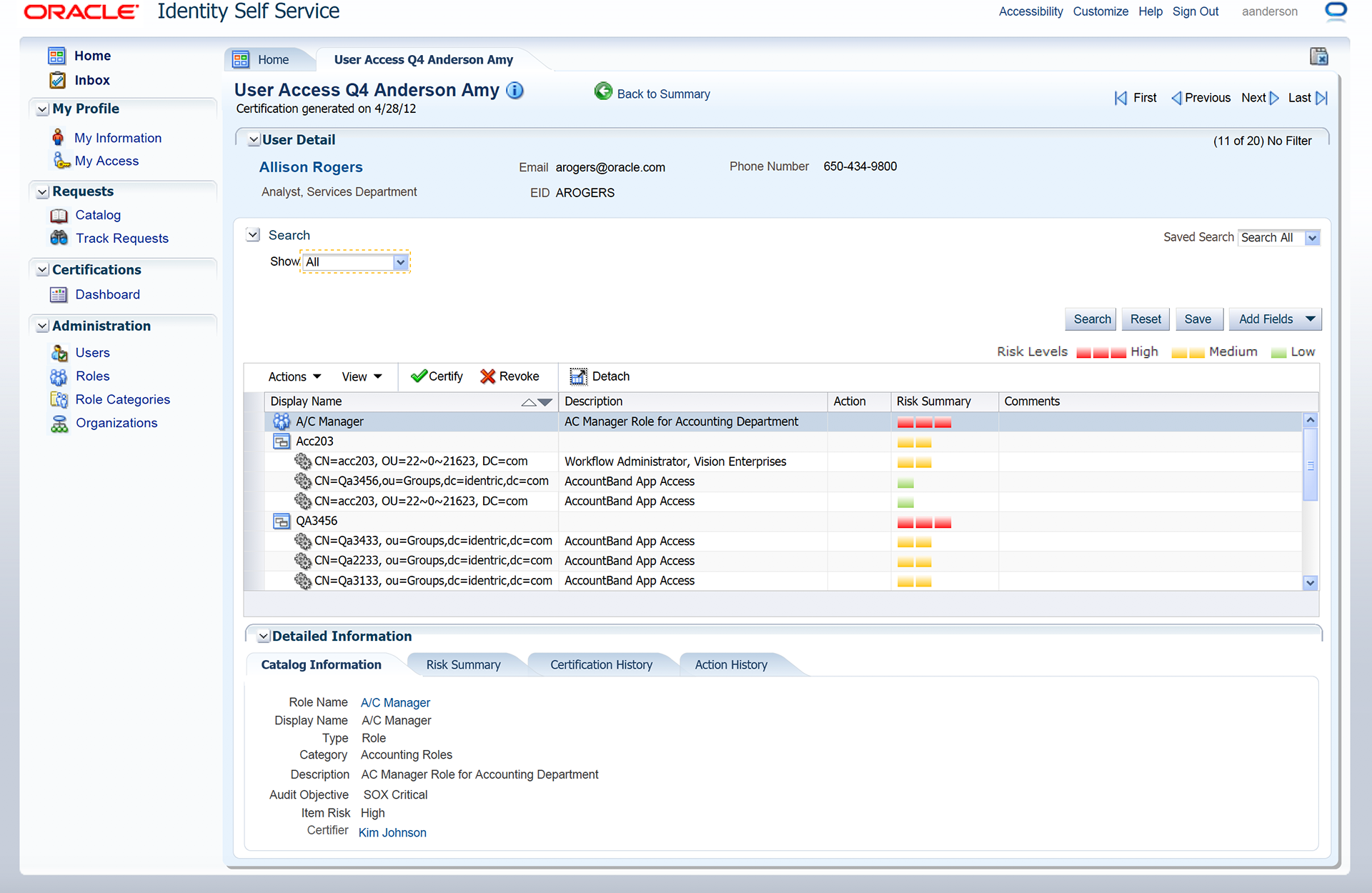Open the Catalog book icon

(59, 215)
